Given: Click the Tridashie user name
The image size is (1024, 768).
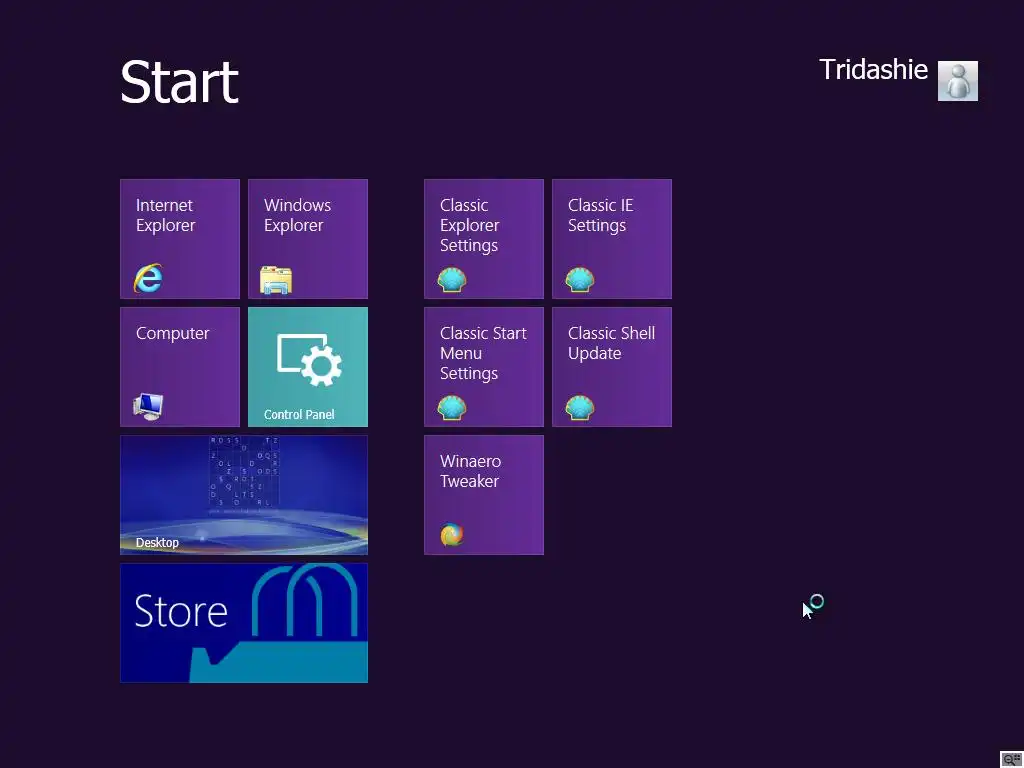Looking at the screenshot, I should pyautogui.click(x=873, y=69).
